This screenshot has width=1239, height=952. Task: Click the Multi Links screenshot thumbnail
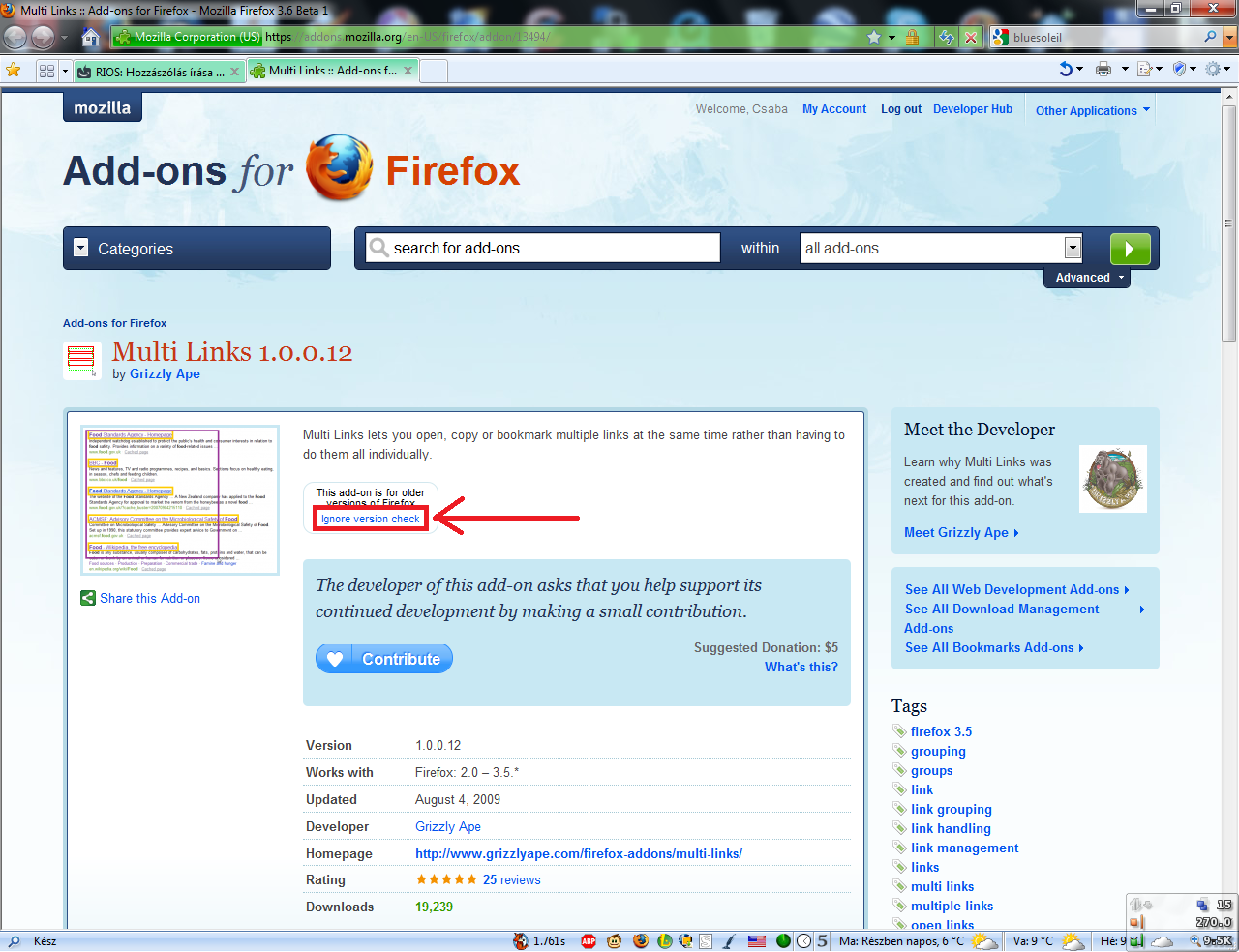pyautogui.click(x=181, y=501)
